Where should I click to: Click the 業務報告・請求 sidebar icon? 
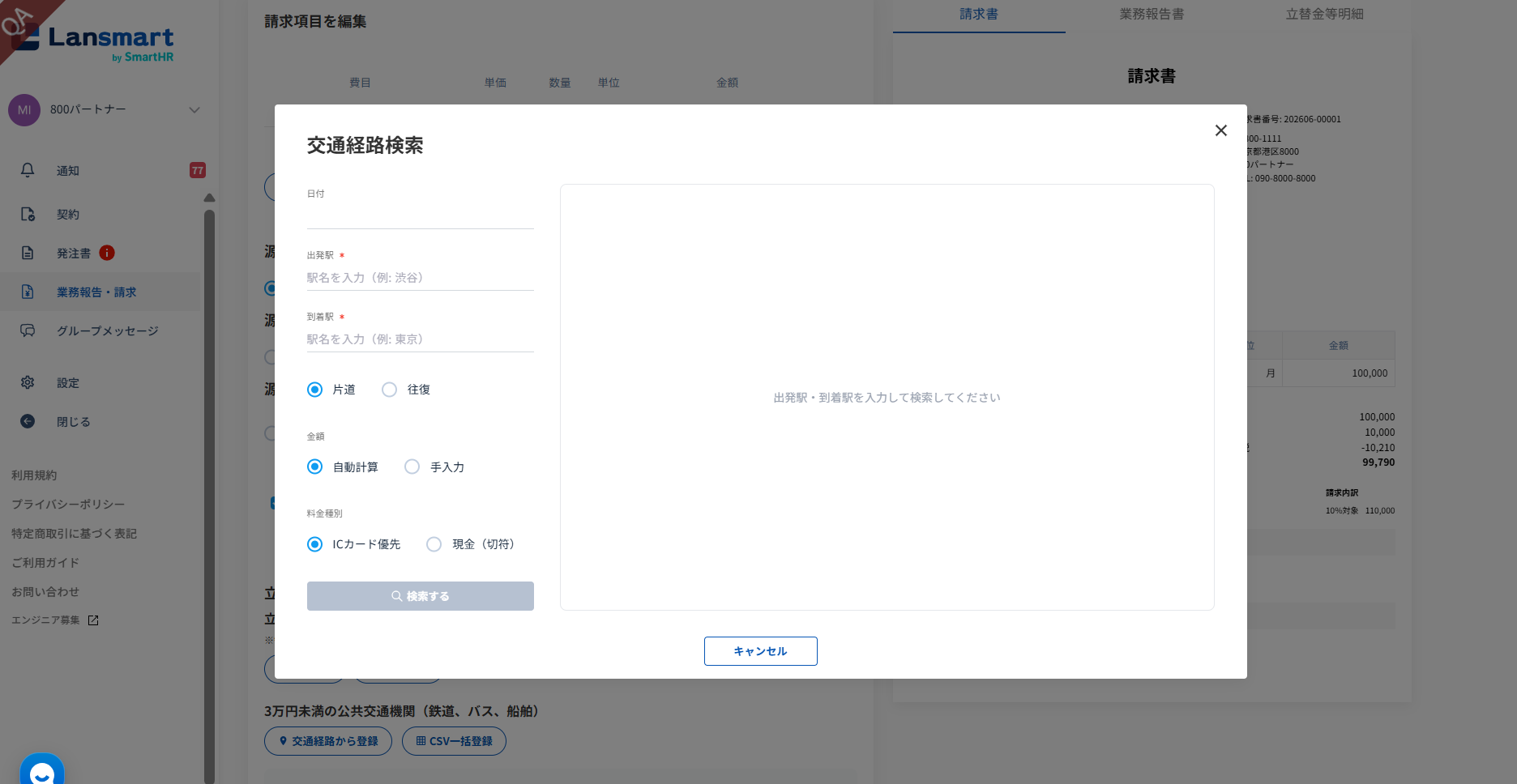coord(28,292)
